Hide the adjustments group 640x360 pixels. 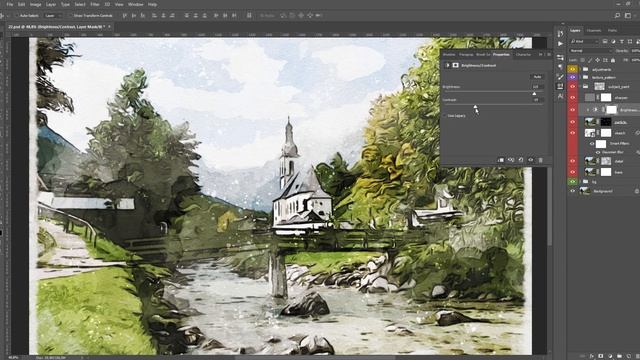[x=573, y=69]
